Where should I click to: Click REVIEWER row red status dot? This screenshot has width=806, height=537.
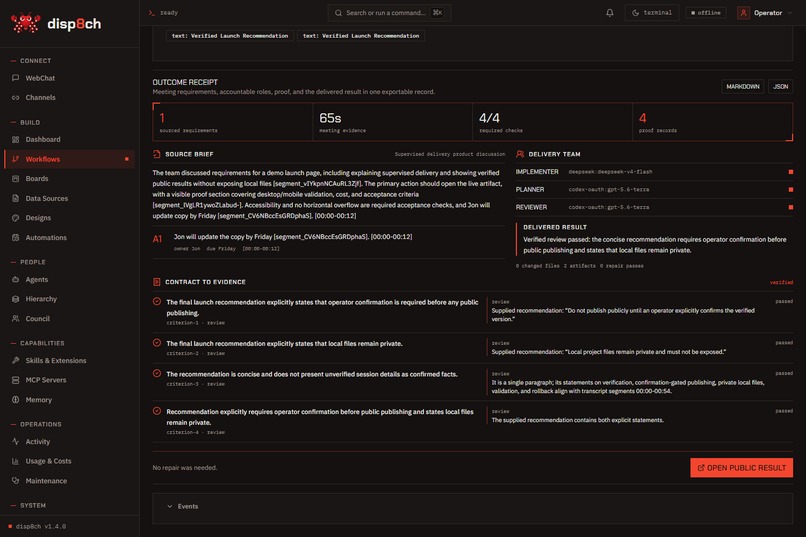[791, 208]
